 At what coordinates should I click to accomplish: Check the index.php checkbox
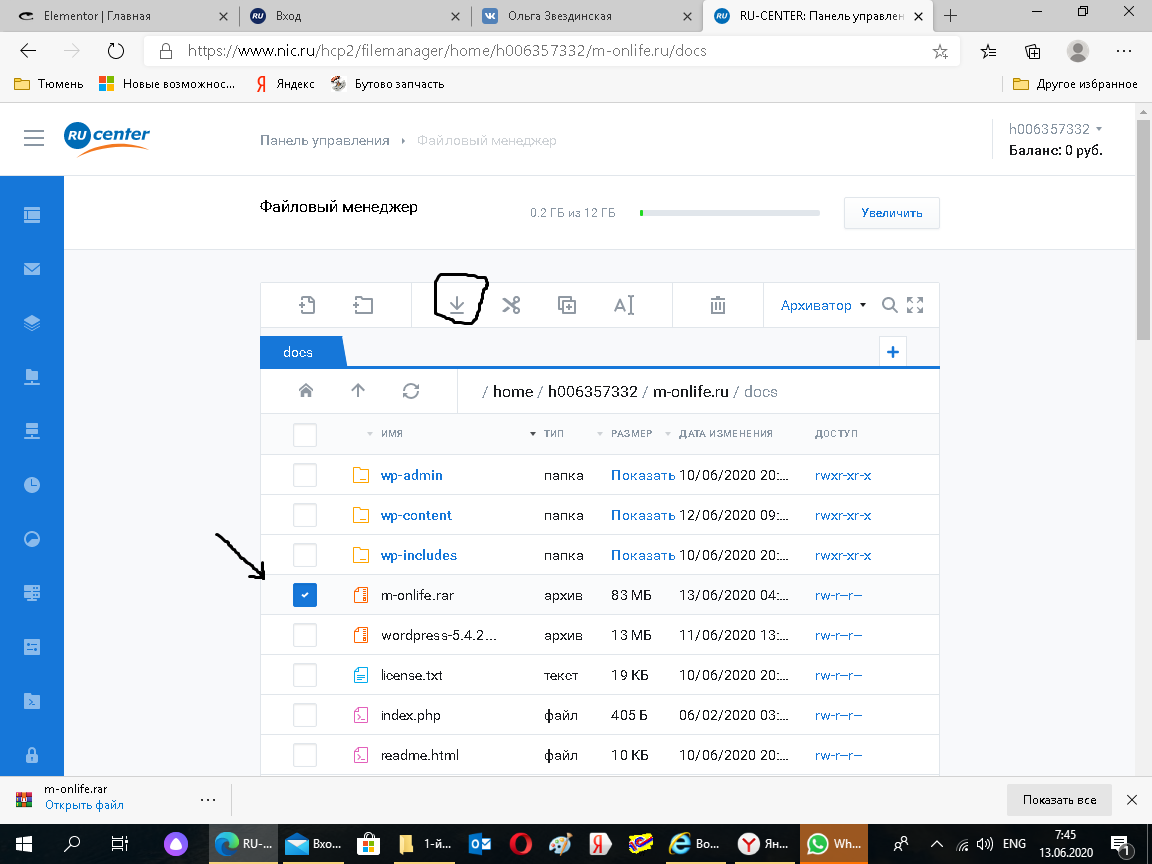point(305,715)
